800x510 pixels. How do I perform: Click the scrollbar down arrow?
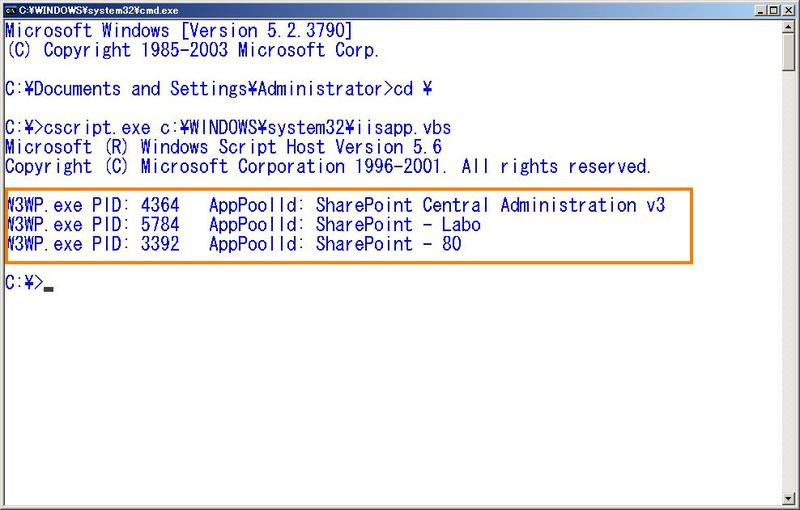789,498
